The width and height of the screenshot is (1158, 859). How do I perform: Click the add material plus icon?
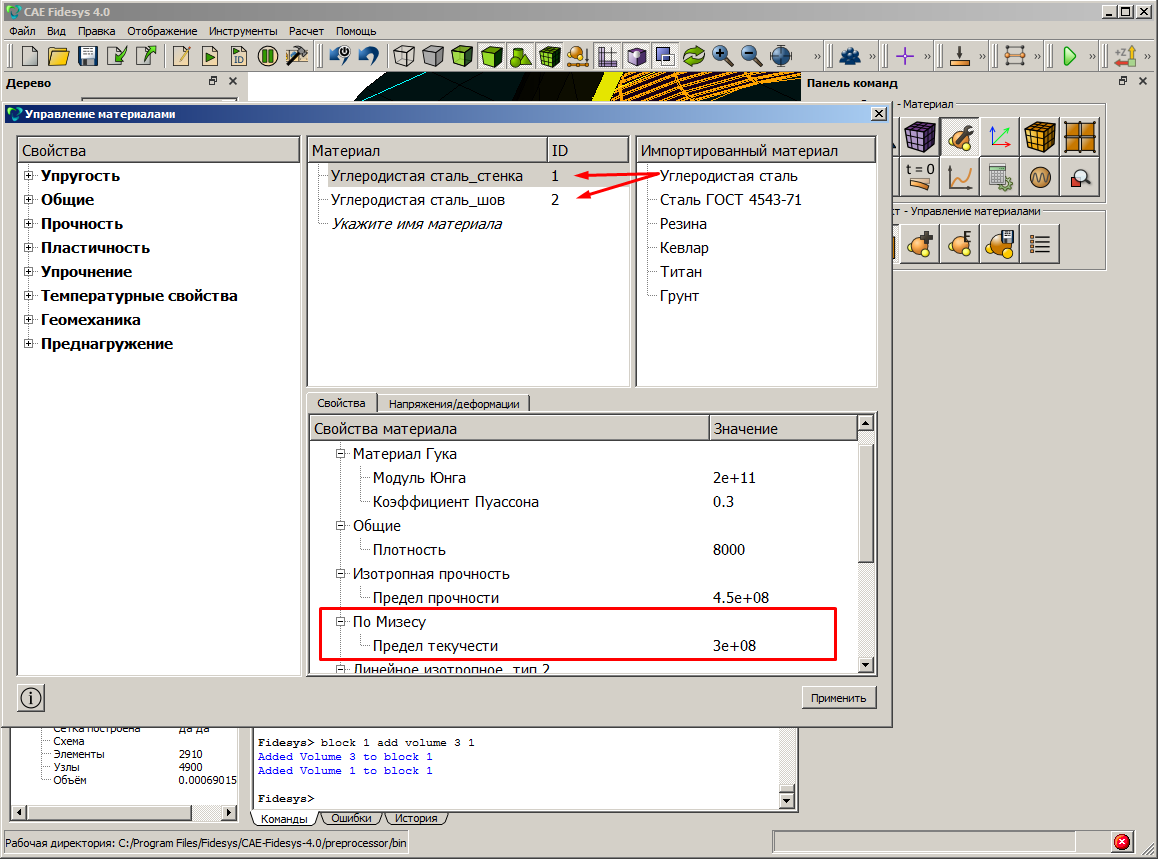(x=920, y=244)
